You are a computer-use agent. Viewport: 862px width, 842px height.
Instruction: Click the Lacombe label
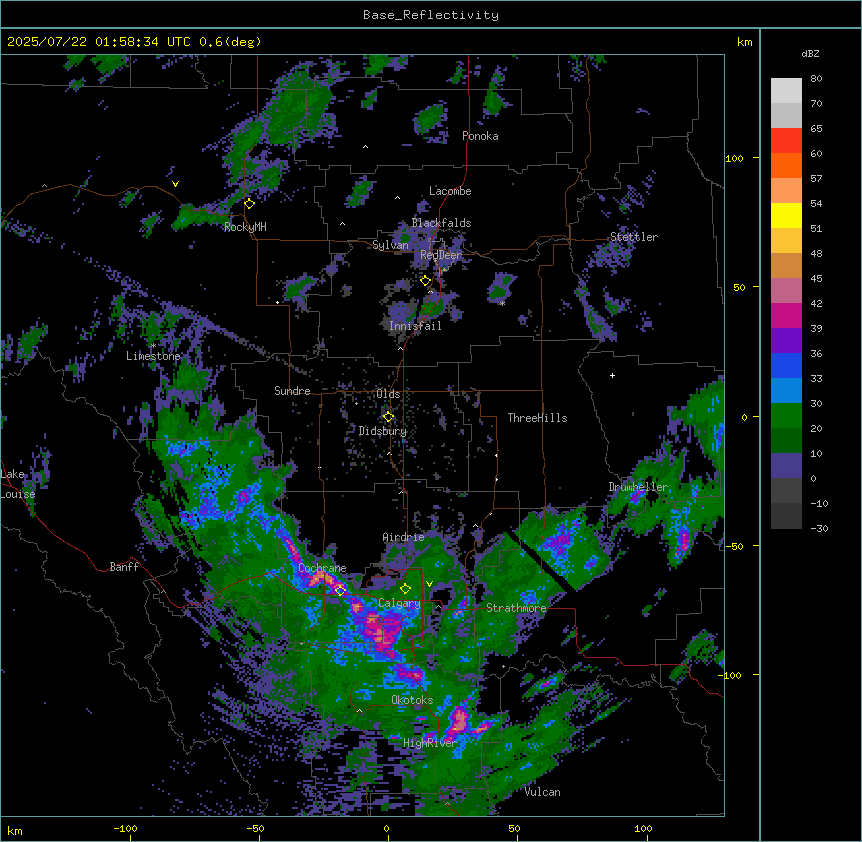click(x=450, y=191)
